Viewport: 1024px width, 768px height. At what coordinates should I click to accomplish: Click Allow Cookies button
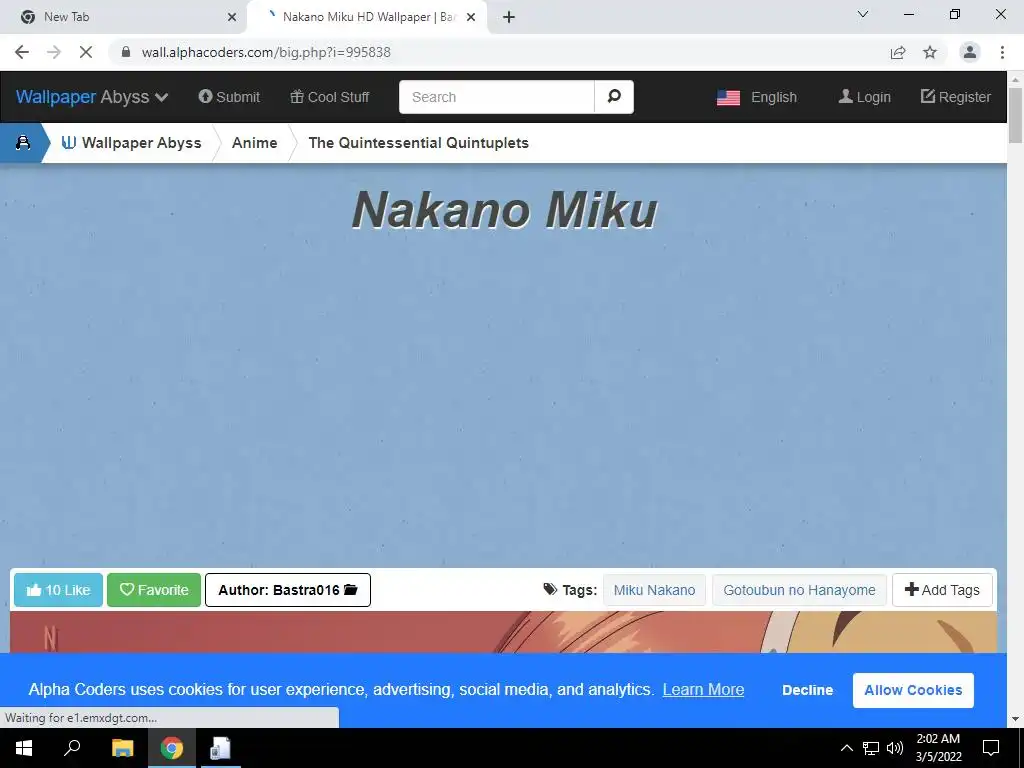[x=913, y=690]
